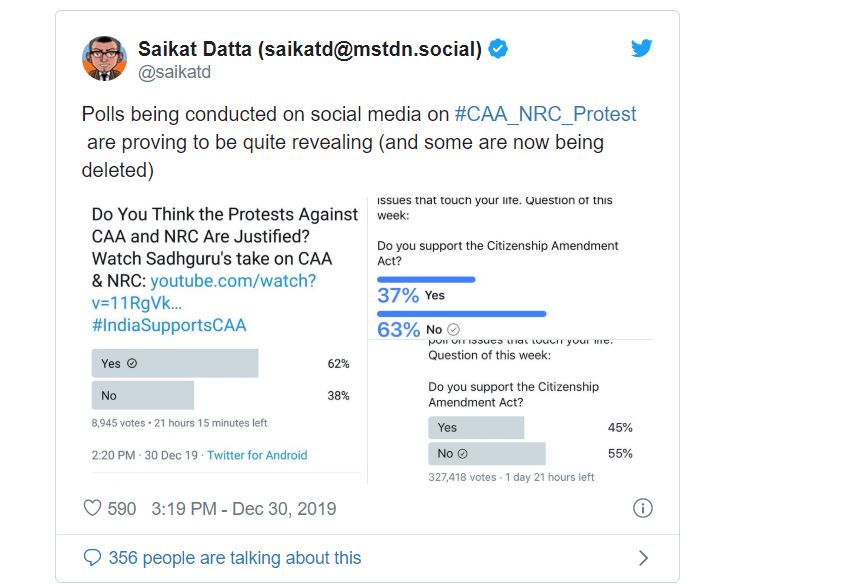The height and width of the screenshot is (584, 863).
Task: Choose the Yes 45% poll option
Action: point(476,427)
